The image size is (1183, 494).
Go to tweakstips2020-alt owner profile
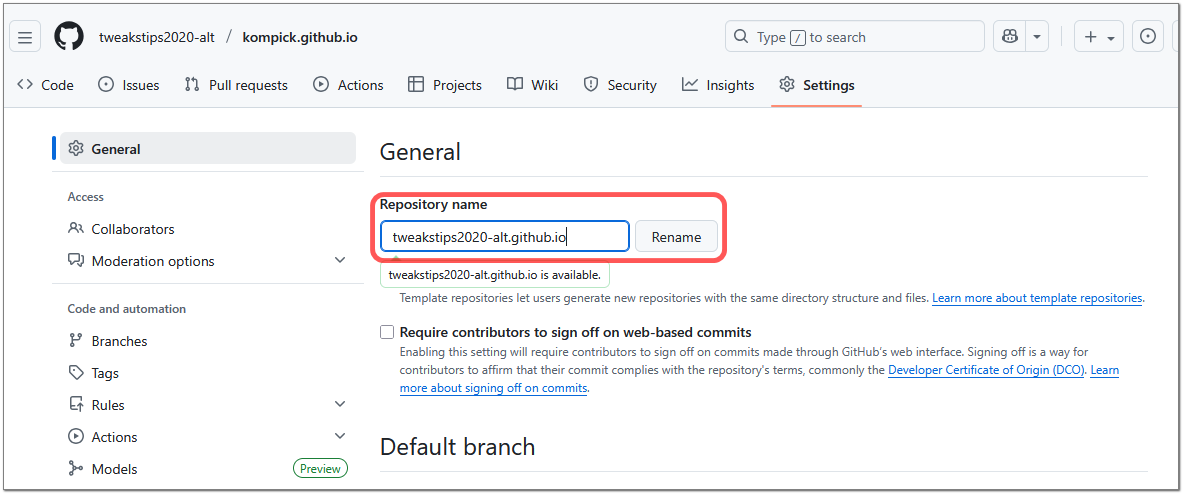tap(156, 37)
